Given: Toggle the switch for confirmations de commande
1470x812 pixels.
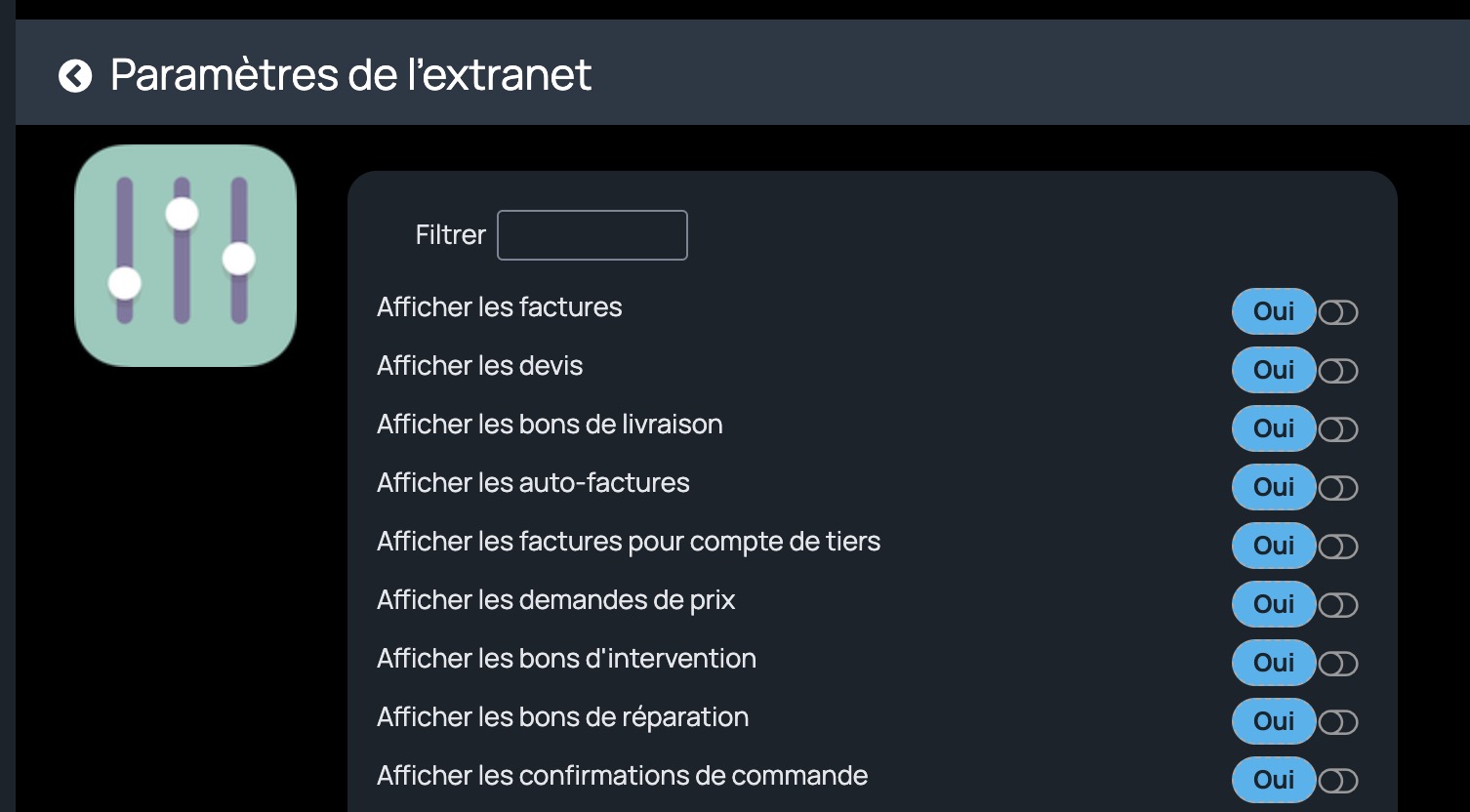Looking at the screenshot, I should click(x=1338, y=781).
